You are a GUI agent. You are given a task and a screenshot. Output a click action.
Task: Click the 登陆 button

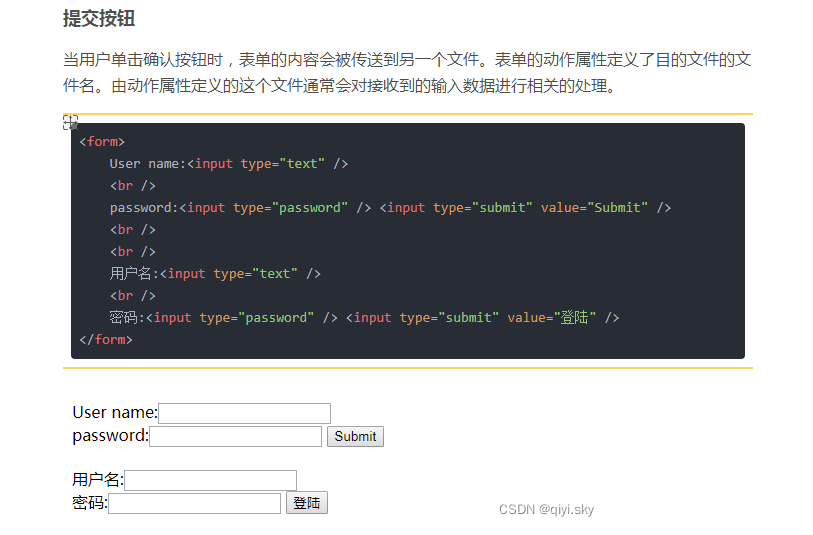[307, 503]
